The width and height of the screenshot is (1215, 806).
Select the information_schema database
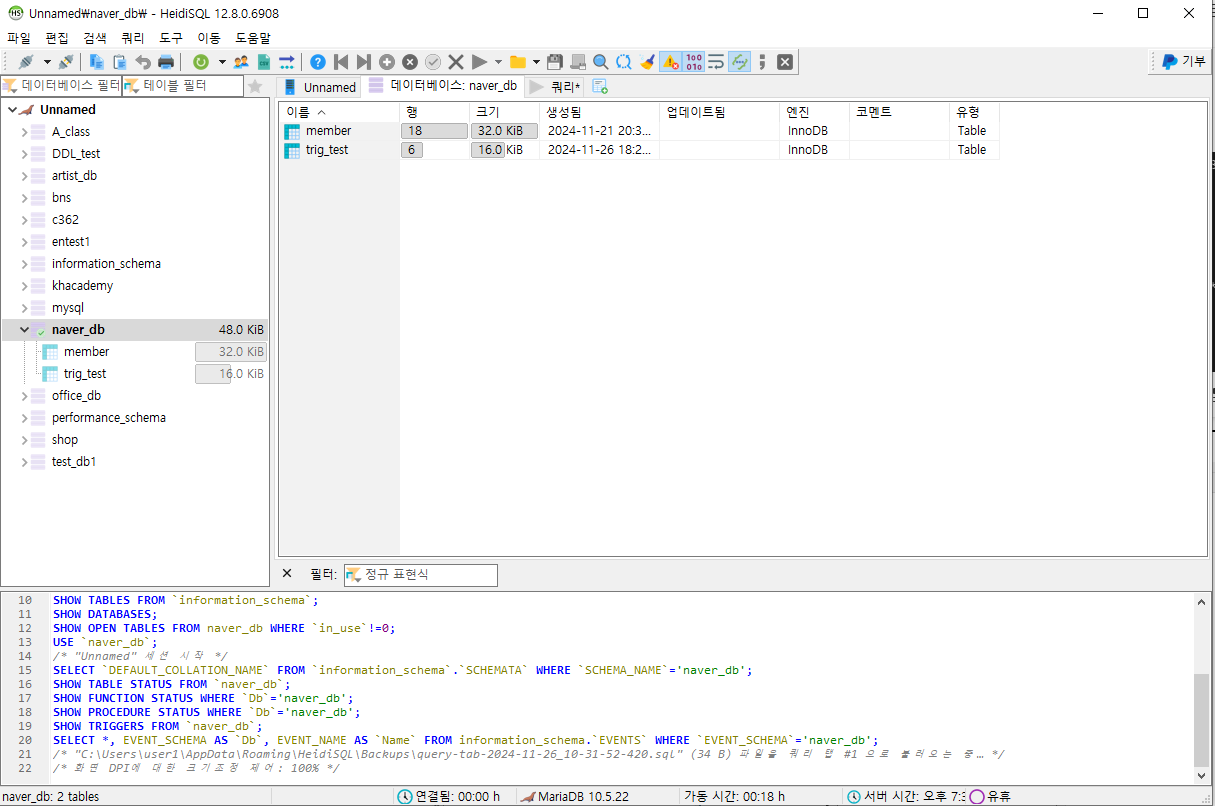pos(106,264)
